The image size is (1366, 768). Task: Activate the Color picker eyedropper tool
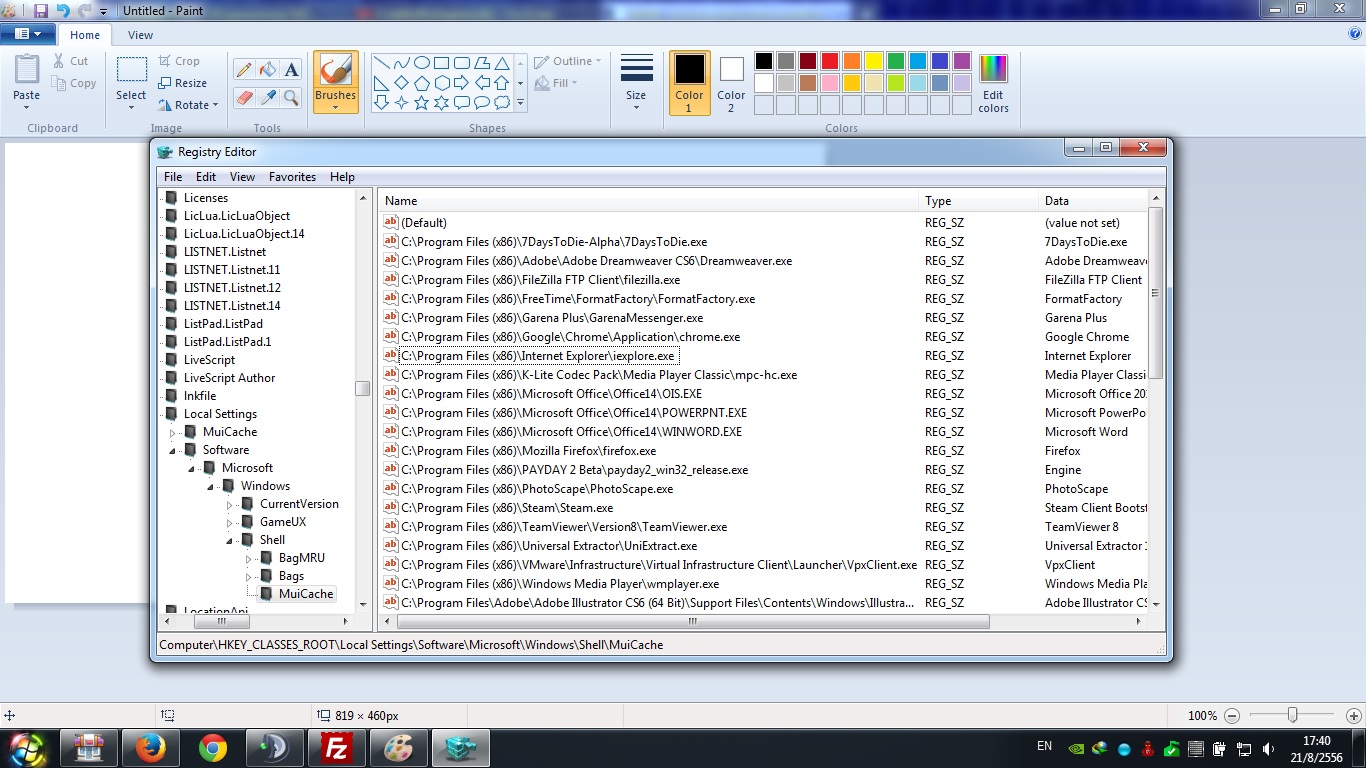click(267, 97)
